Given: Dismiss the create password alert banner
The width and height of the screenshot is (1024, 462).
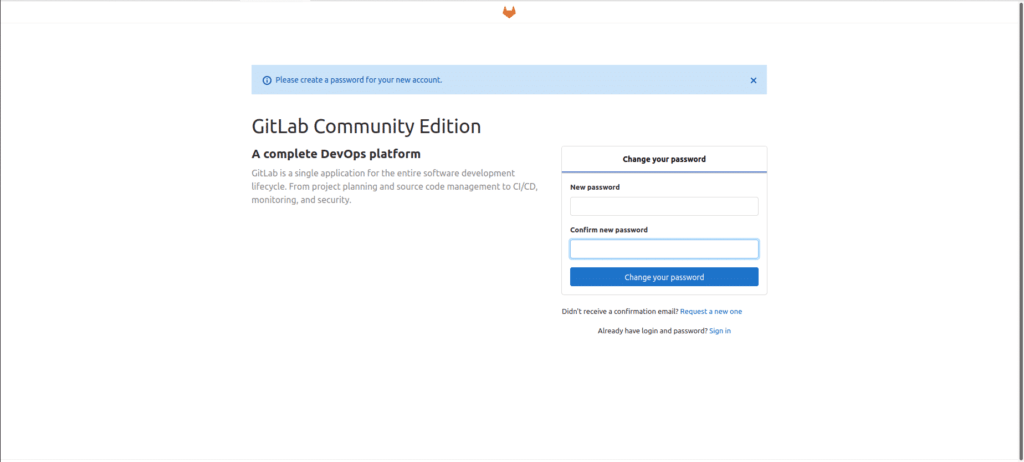Looking at the screenshot, I should [x=753, y=80].
